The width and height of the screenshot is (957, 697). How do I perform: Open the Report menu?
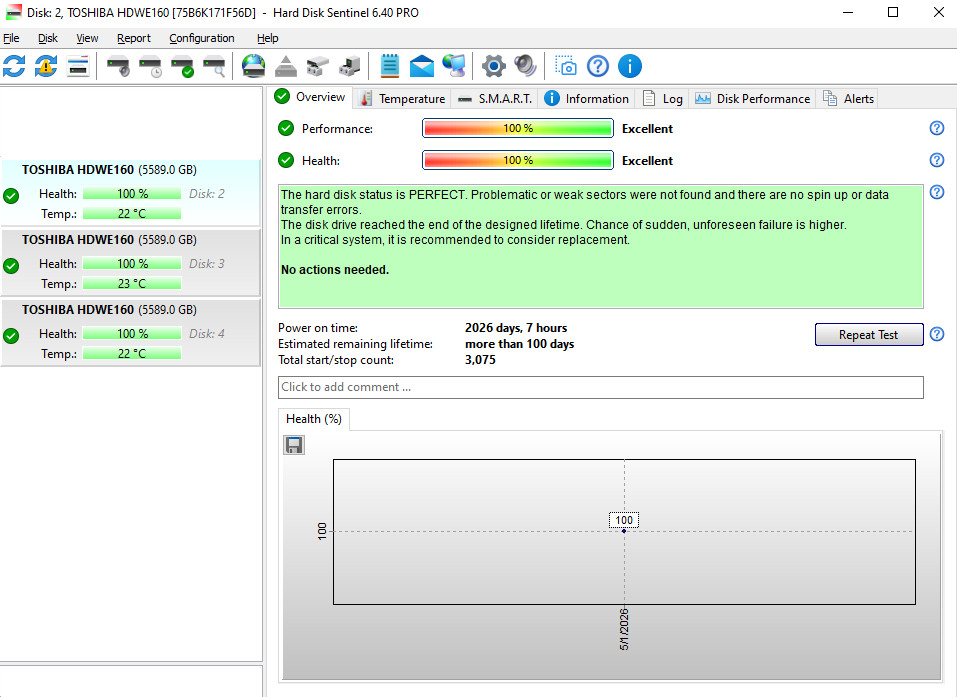pyautogui.click(x=134, y=38)
